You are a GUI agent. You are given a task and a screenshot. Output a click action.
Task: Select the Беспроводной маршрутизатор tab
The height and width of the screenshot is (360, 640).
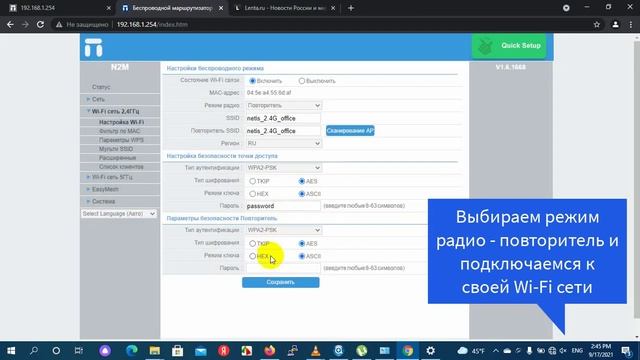click(172, 8)
